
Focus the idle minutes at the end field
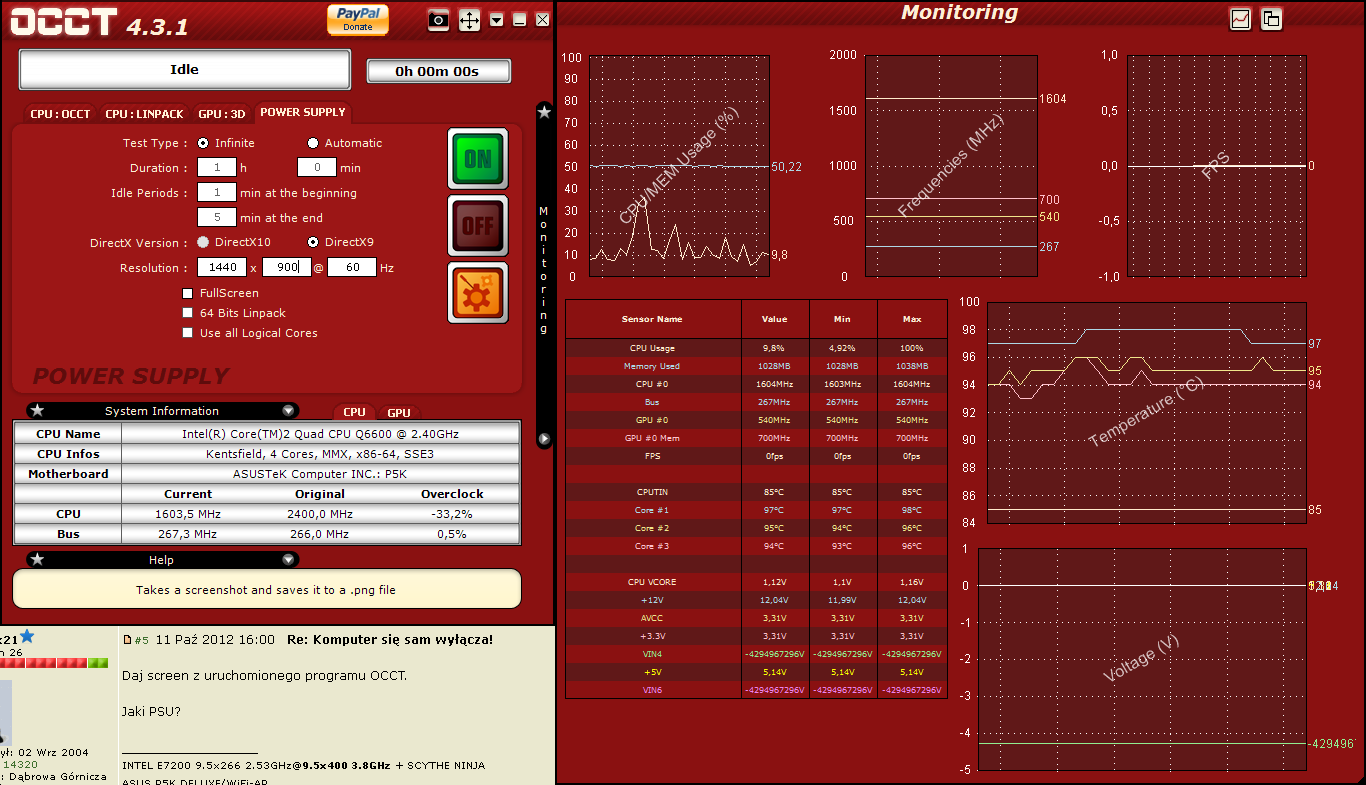pyautogui.click(x=217, y=217)
